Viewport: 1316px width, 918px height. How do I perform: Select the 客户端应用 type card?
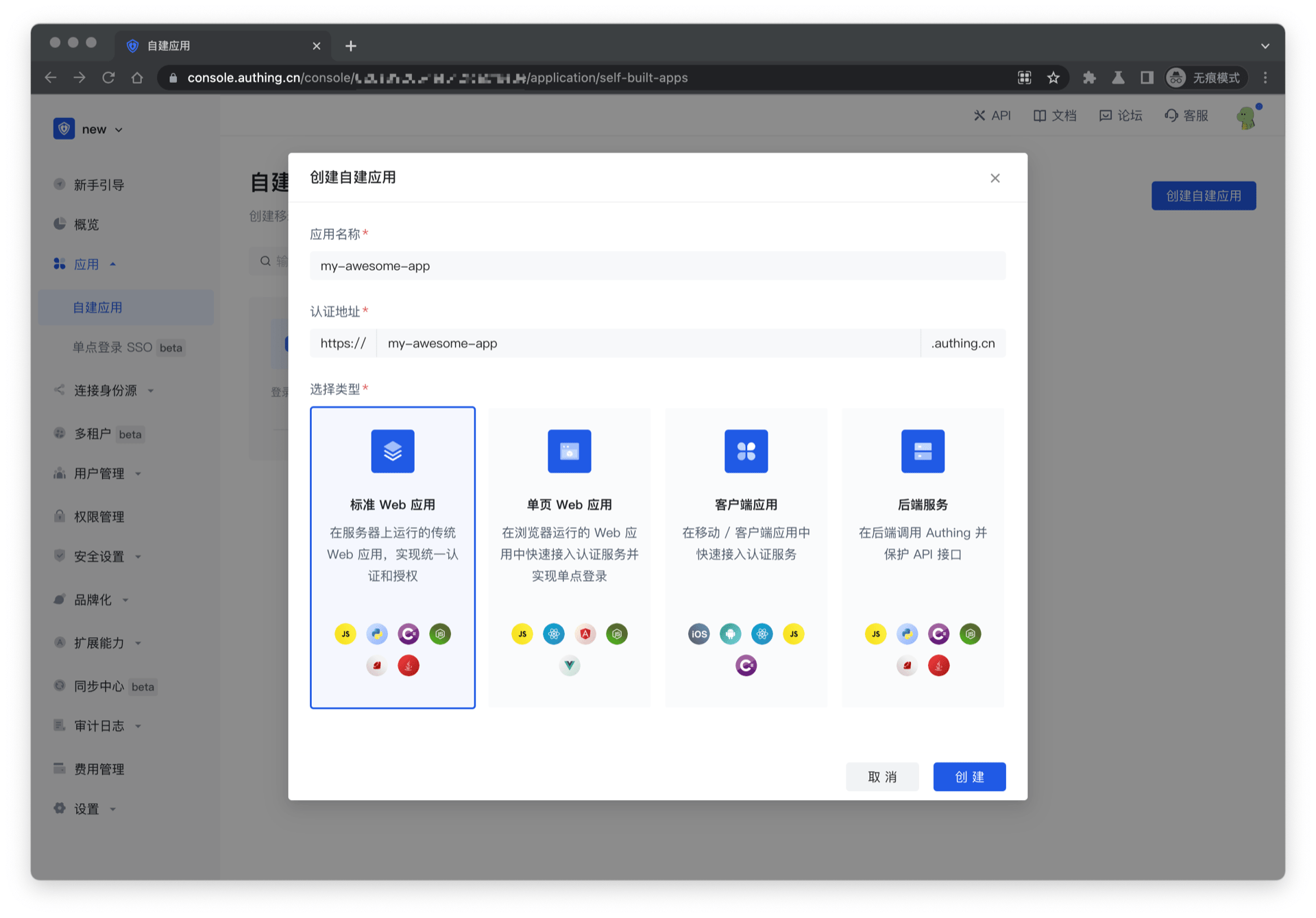click(746, 557)
